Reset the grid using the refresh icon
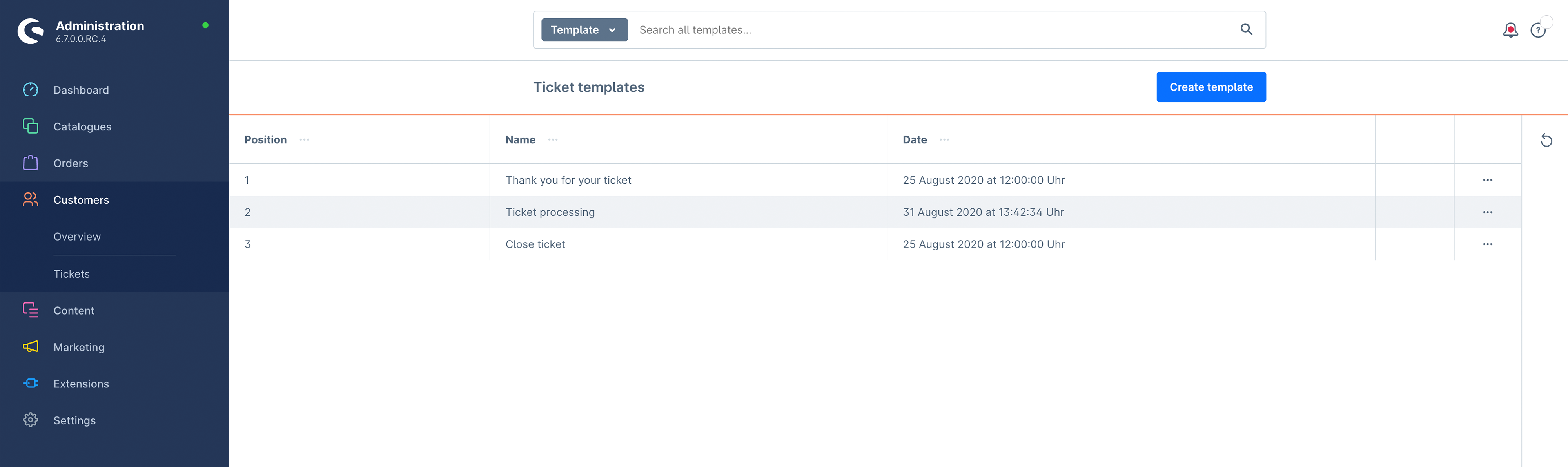 1546,141
